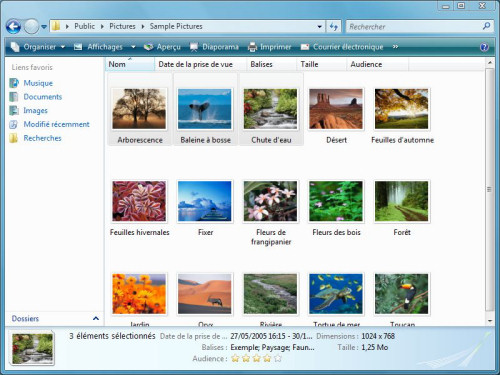This screenshot has height=375, width=500.
Task: Select Pictures in the address breadcrumb
Action: click(x=122, y=26)
